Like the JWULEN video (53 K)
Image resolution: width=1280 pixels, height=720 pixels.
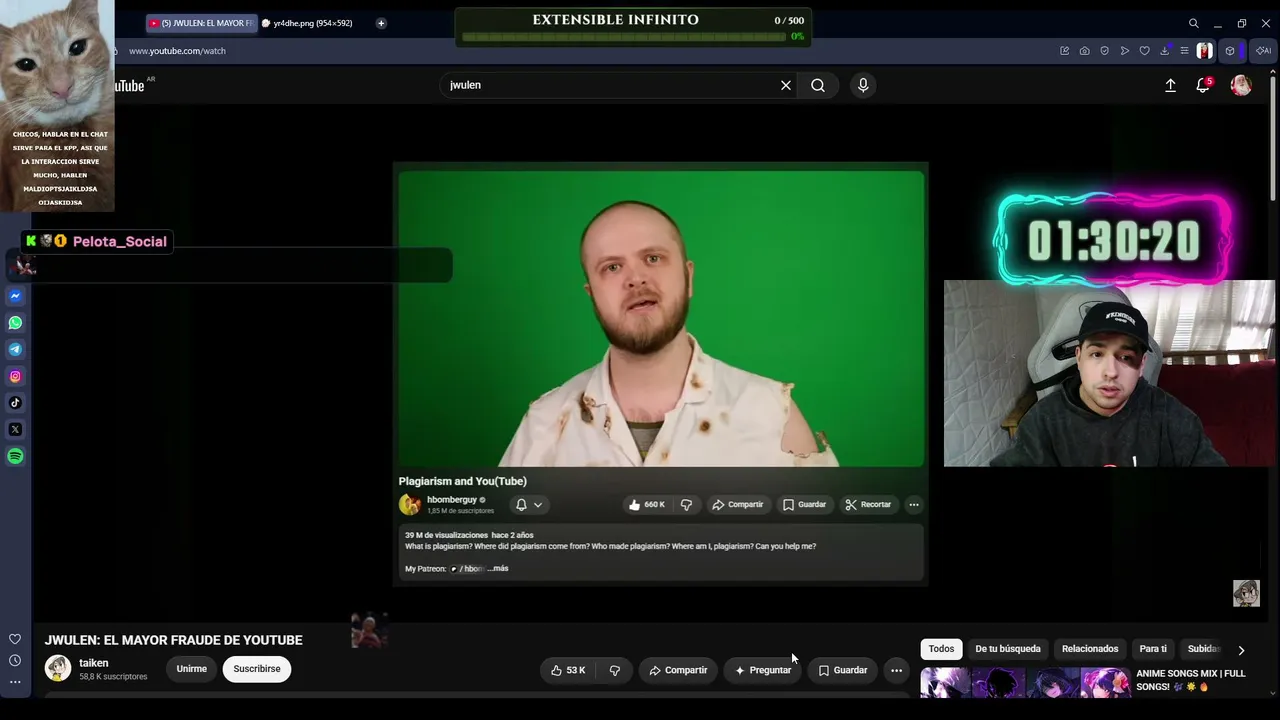568,670
